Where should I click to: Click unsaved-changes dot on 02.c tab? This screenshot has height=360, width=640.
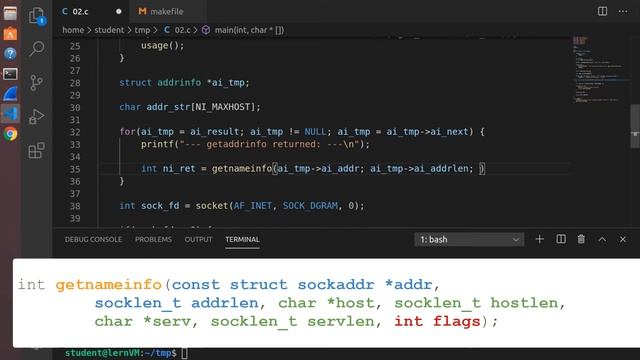[118, 11]
